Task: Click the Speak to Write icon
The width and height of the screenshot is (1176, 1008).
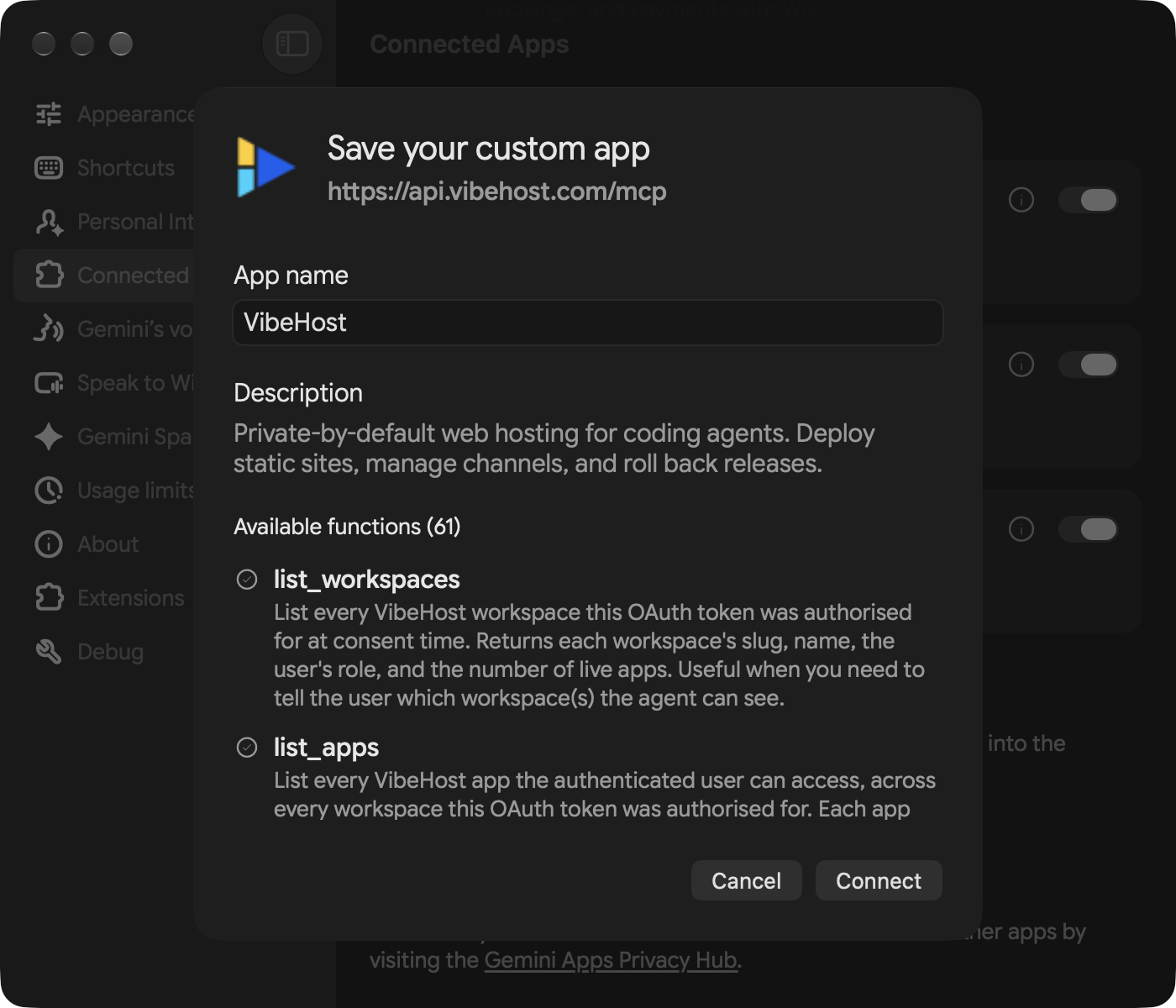Action: (49, 383)
